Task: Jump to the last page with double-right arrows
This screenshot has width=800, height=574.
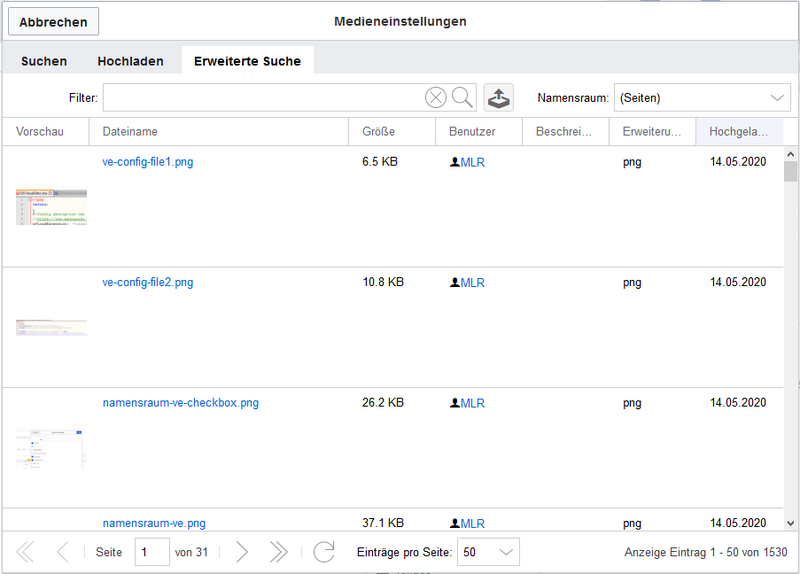Action: point(279,552)
